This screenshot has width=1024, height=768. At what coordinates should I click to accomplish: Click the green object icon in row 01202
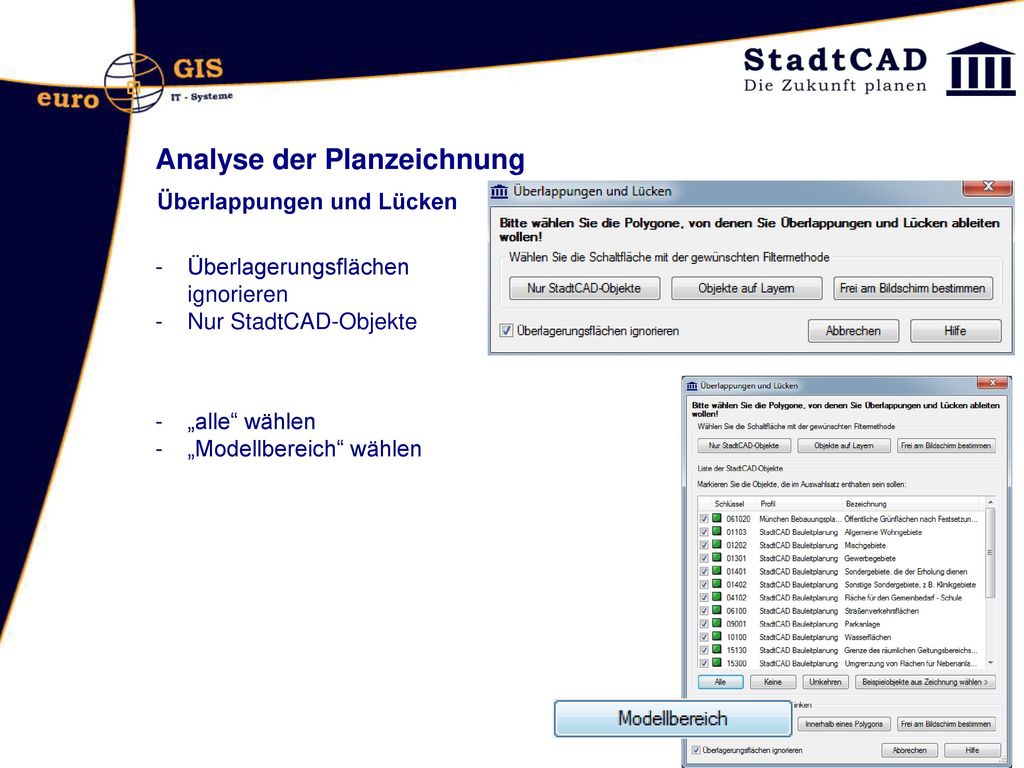point(716,545)
